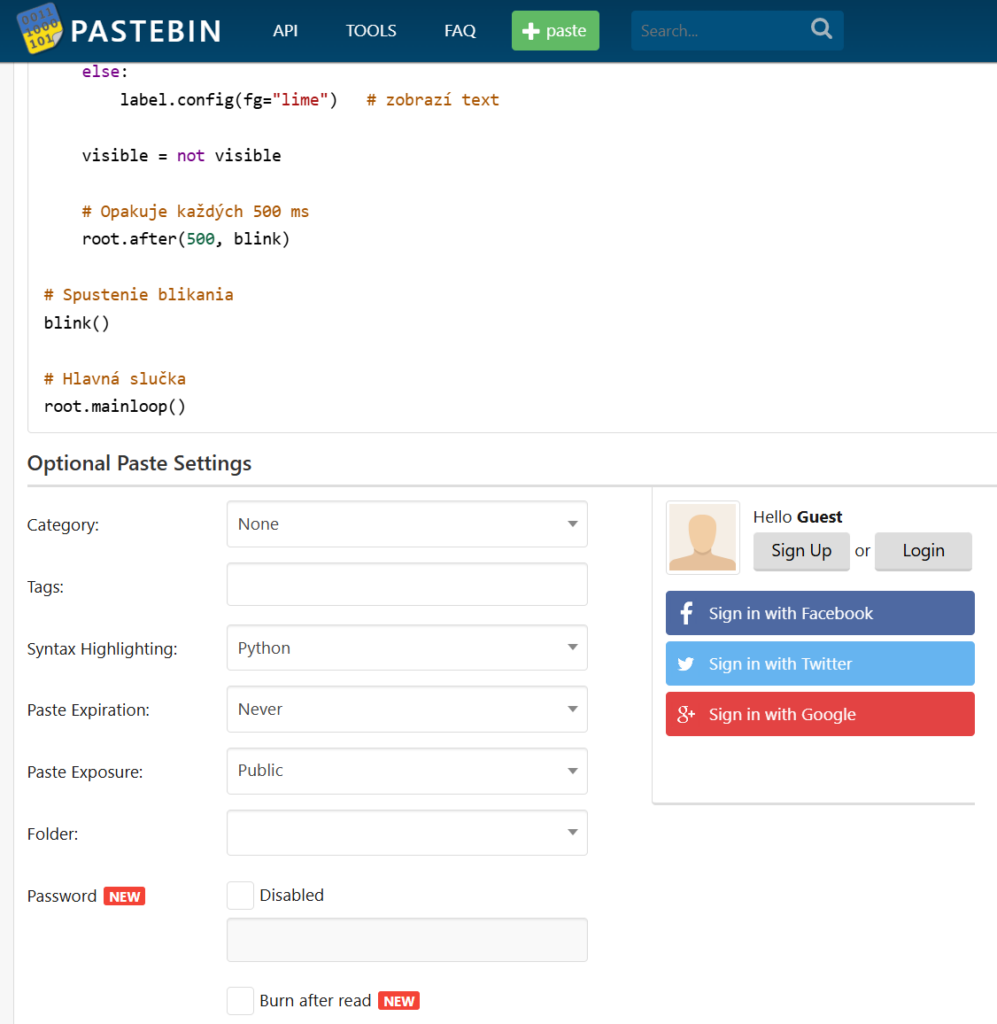Click the 'Optional Paste Settings' heading
The width and height of the screenshot is (997, 1024).
pos(139,463)
